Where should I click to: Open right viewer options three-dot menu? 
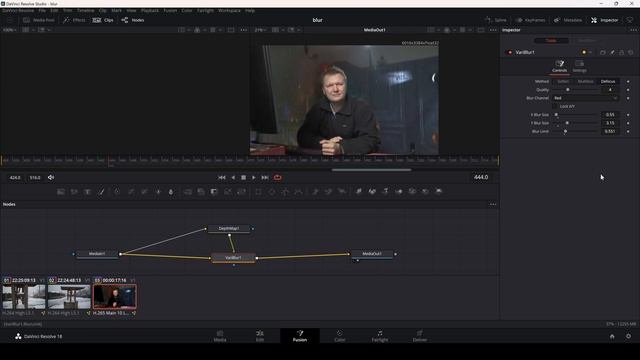493,30
